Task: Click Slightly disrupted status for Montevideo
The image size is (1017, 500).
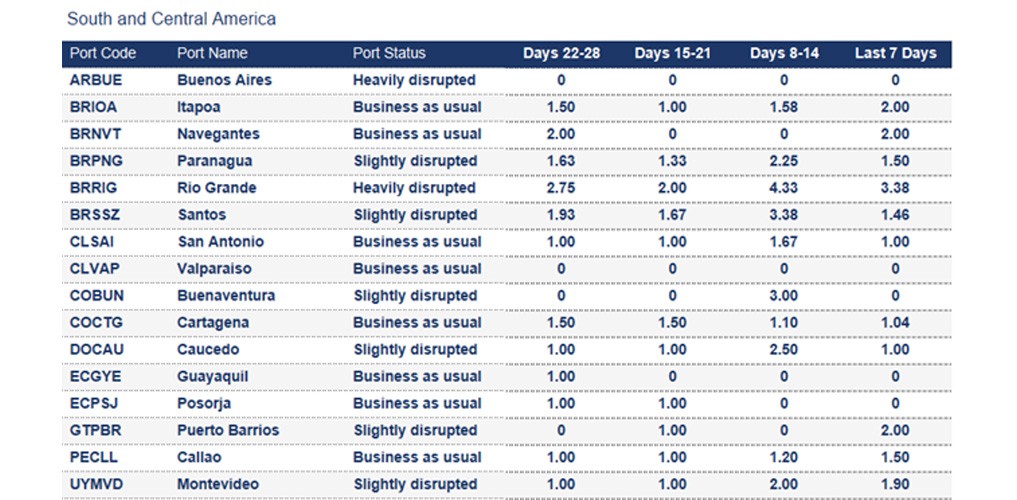Action: tap(415, 484)
